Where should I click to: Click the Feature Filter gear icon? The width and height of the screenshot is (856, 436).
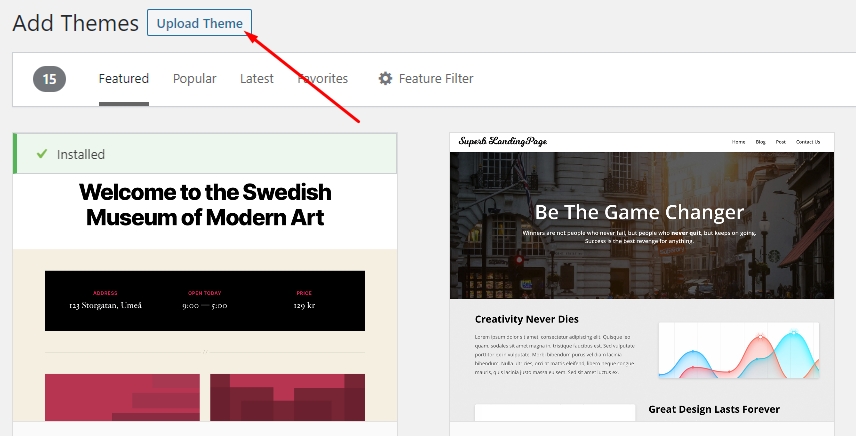(385, 79)
